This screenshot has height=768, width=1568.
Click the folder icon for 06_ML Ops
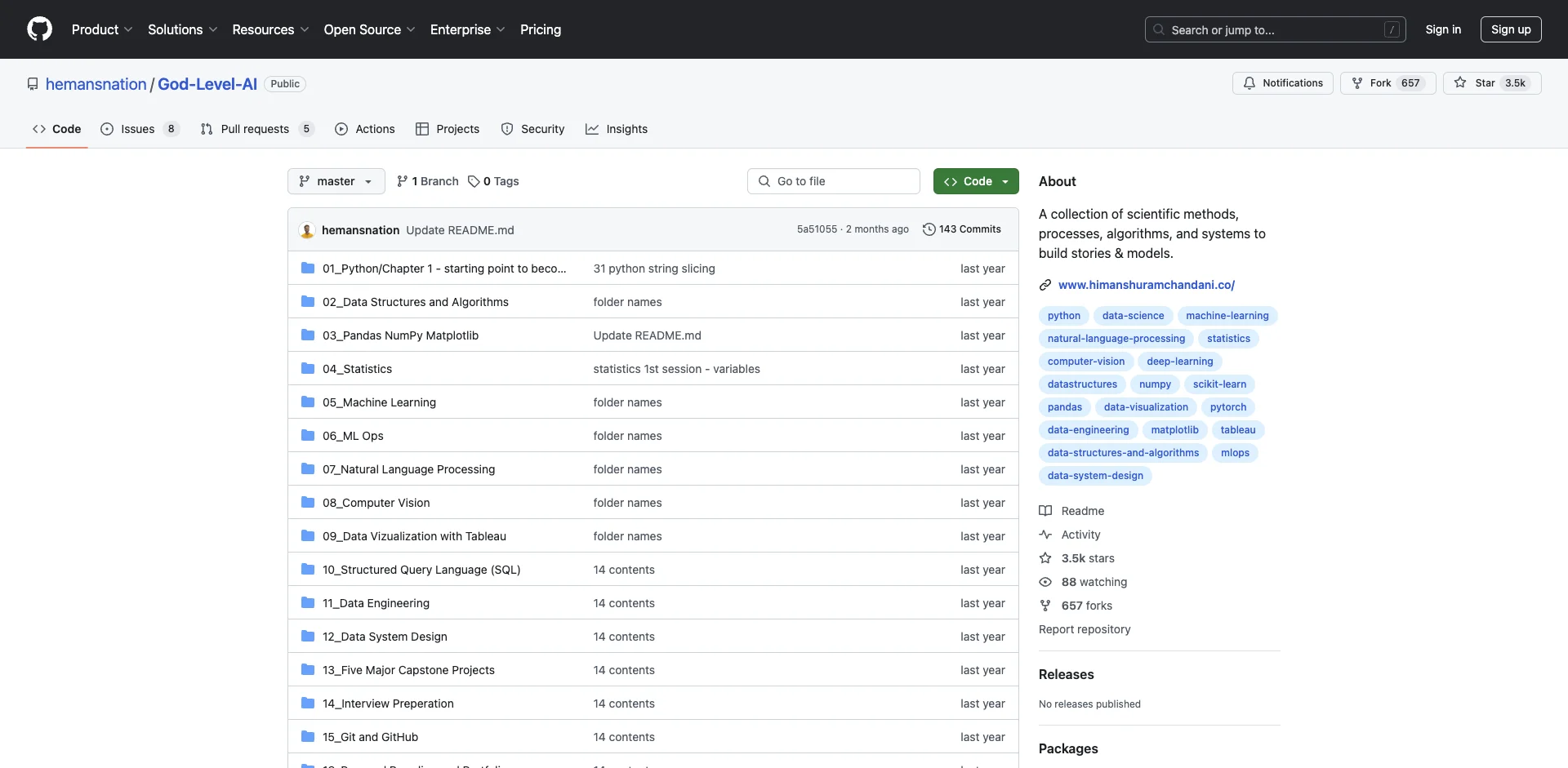click(308, 436)
